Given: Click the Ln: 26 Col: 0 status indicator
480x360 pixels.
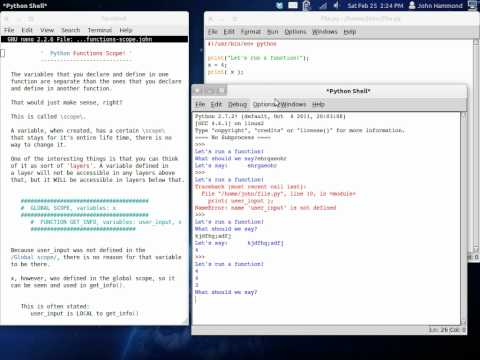Looking at the screenshot, I should pyautogui.click(x=447, y=330).
